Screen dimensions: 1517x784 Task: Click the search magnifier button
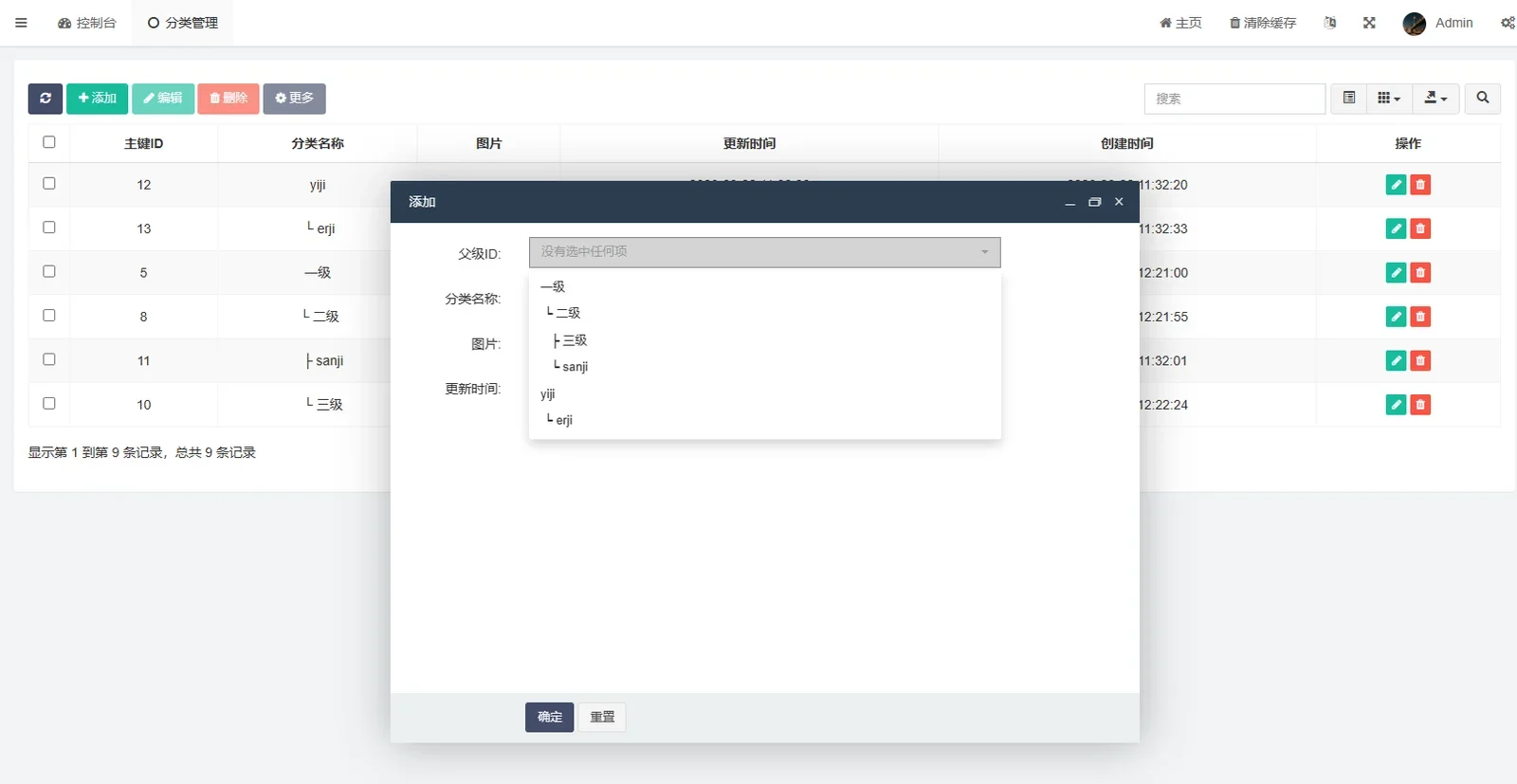pos(1483,99)
